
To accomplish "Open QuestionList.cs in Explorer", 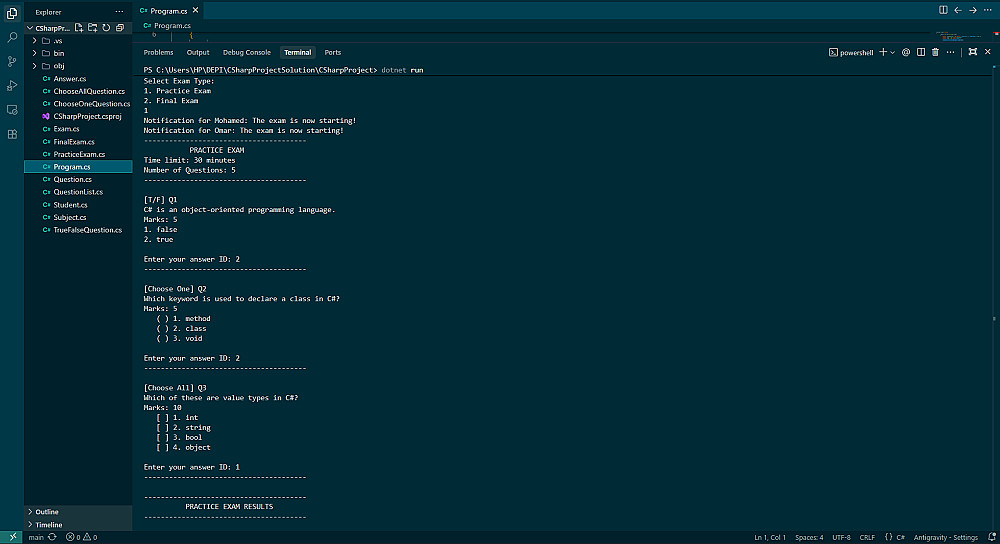I will [78, 192].
